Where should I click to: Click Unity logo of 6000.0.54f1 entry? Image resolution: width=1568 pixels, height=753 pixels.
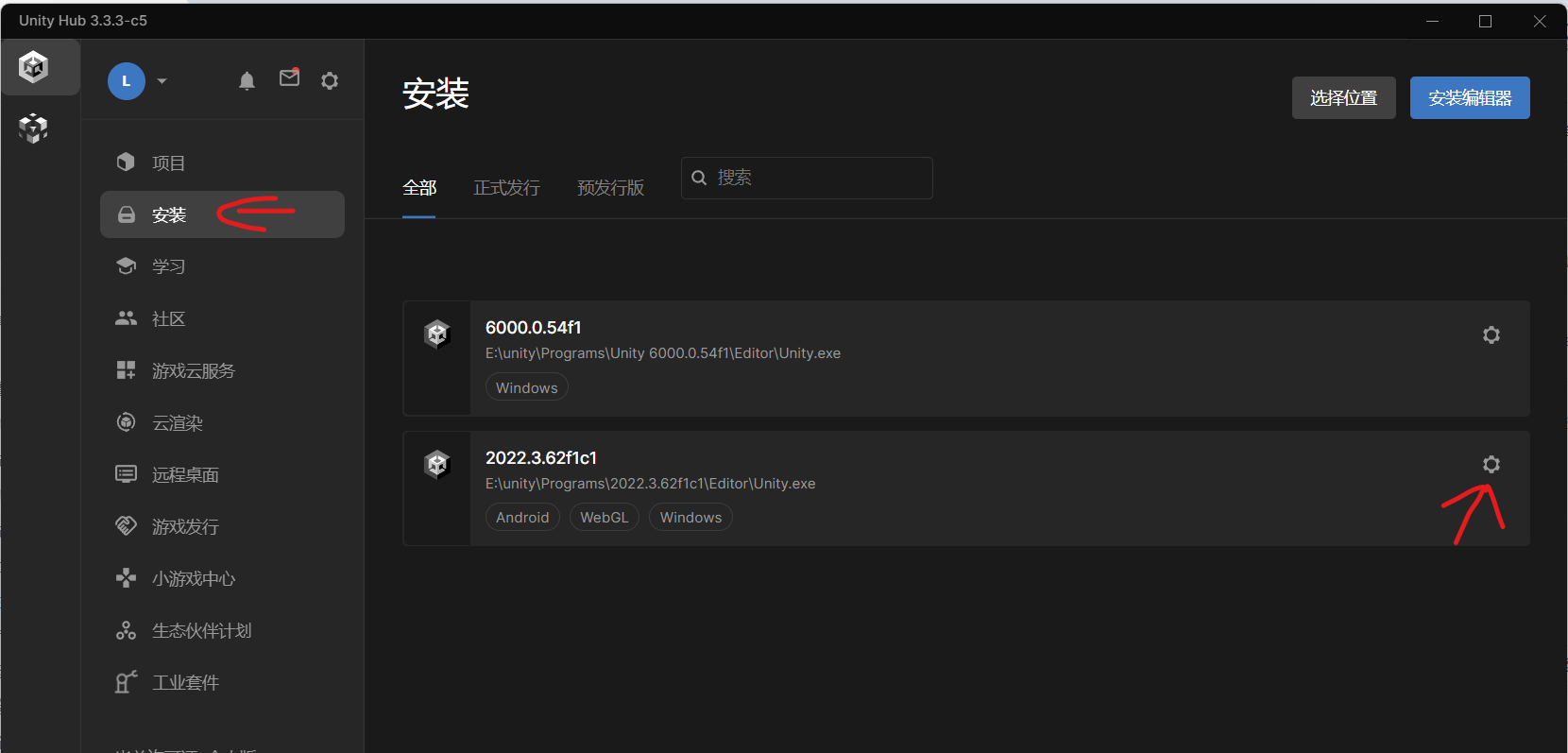point(436,334)
